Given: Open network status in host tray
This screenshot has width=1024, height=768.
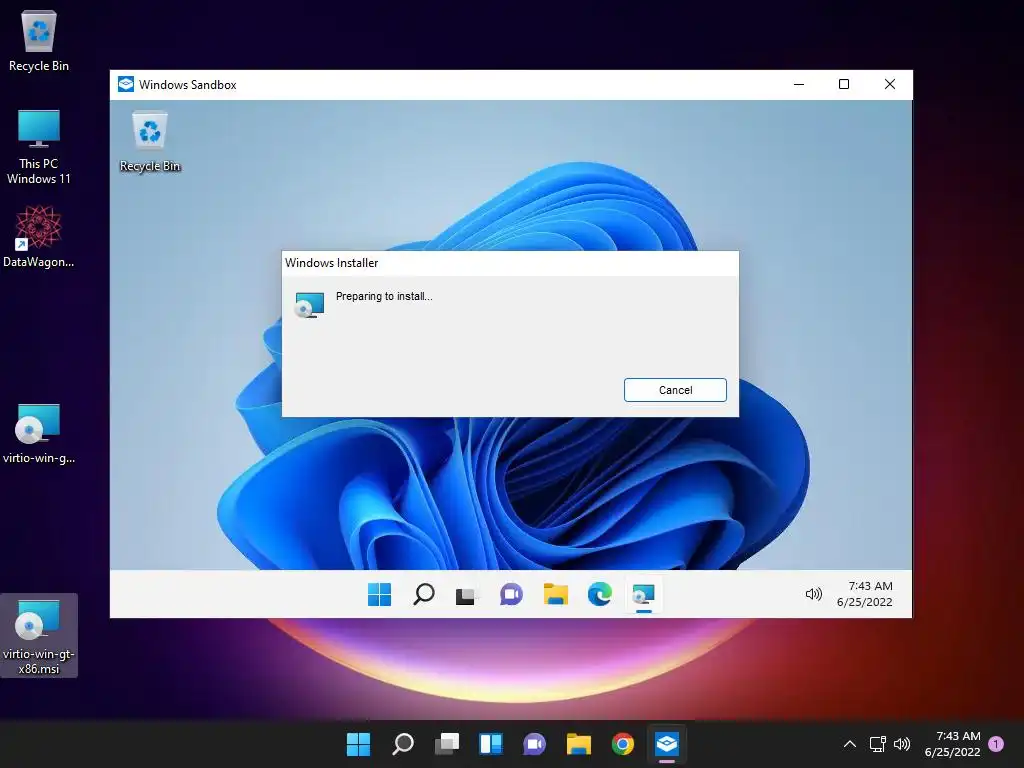Looking at the screenshot, I should click(878, 744).
